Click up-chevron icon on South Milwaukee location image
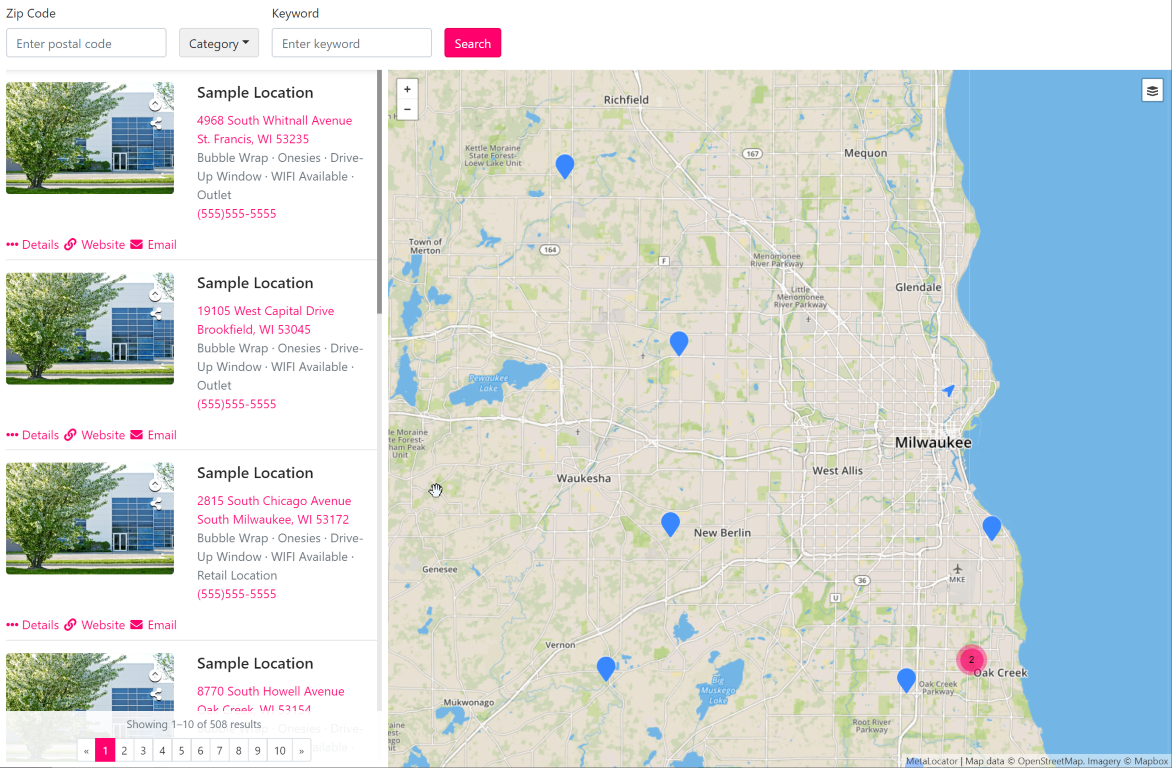The image size is (1172, 768). (x=155, y=485)
